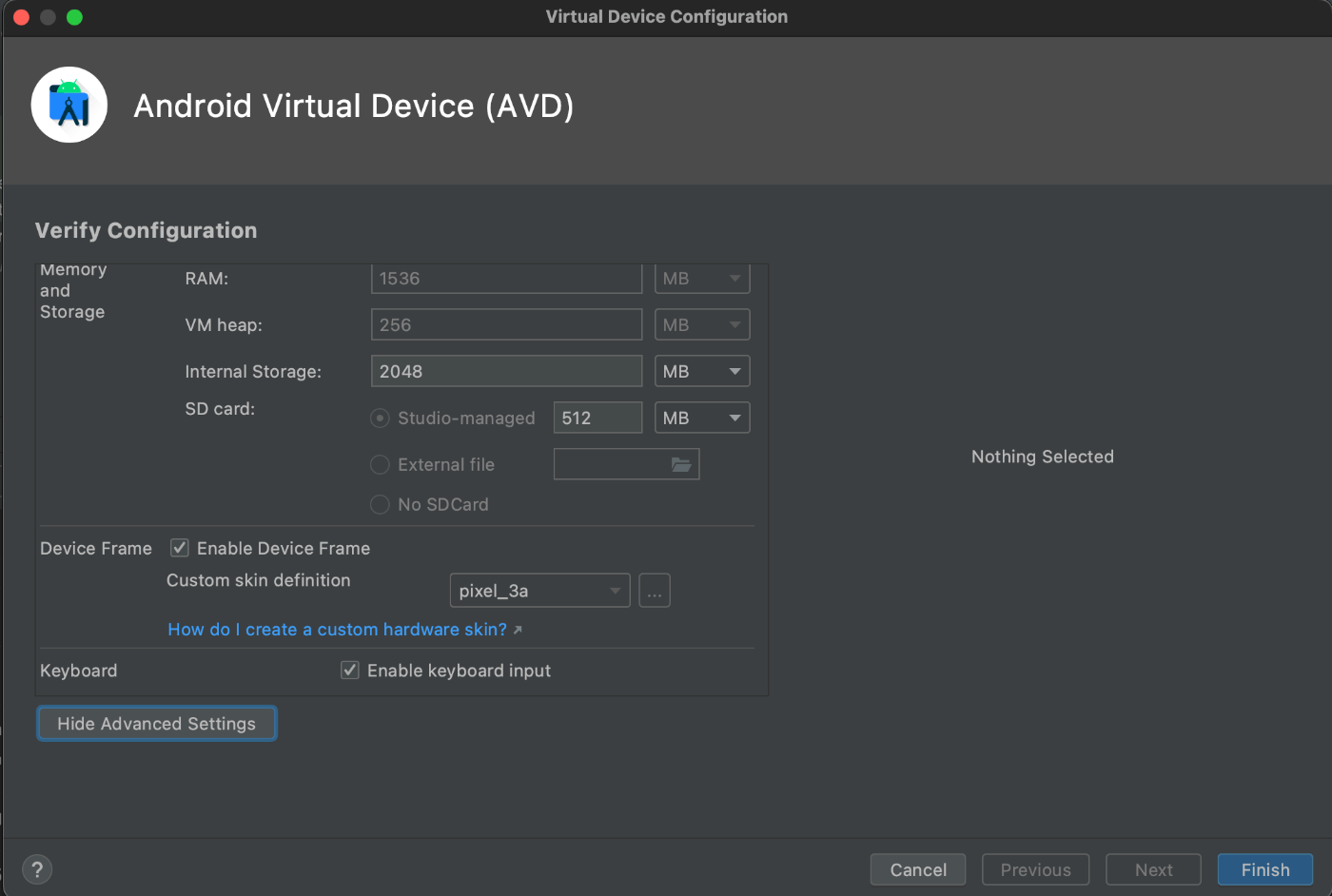The height and width of the screenshot is (896, 1332).
Task: Click the Android Studio AVD logo icon
Action: point(69,105)
